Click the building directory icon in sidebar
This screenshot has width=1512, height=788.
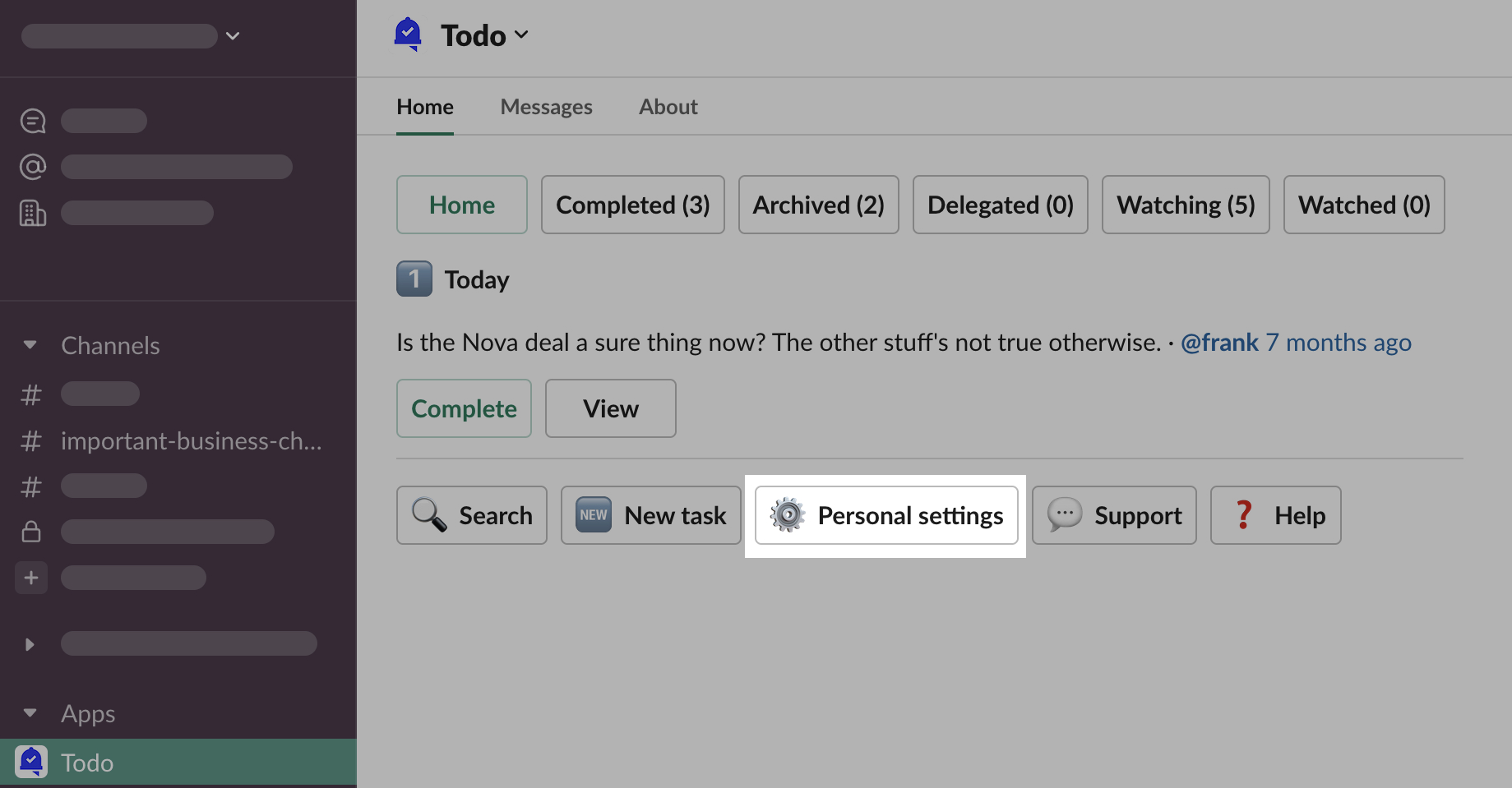pyautogui.click(x=33, y=213)
